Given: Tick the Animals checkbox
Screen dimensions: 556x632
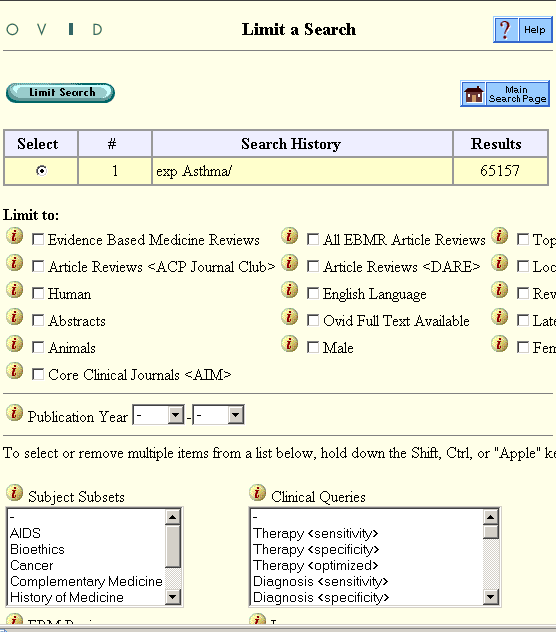Looking at the screenshot, I should click(38, 347).
